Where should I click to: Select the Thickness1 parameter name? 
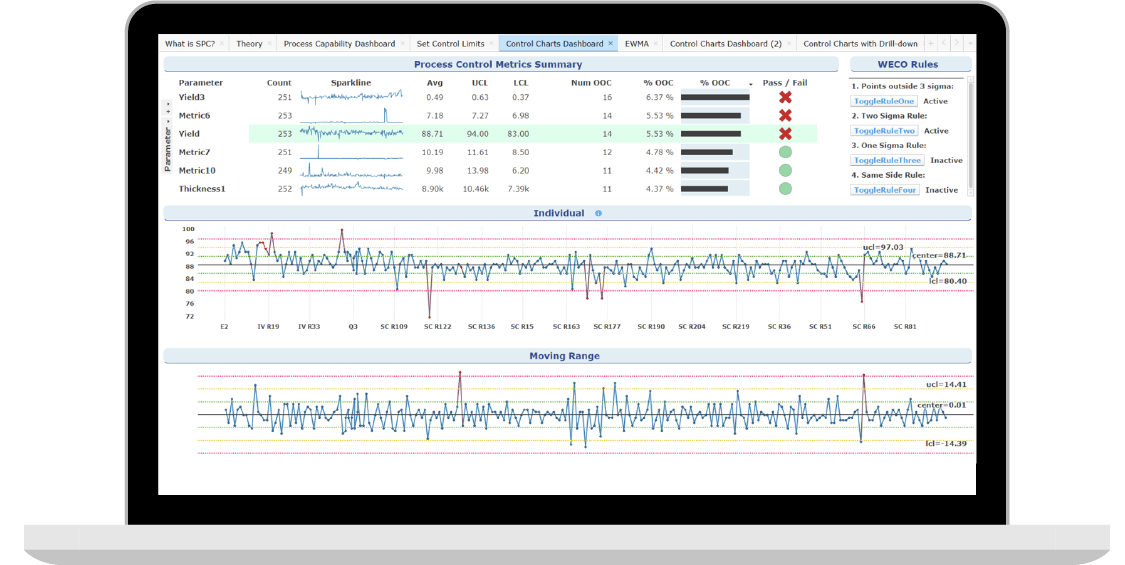tap(202, 189)
